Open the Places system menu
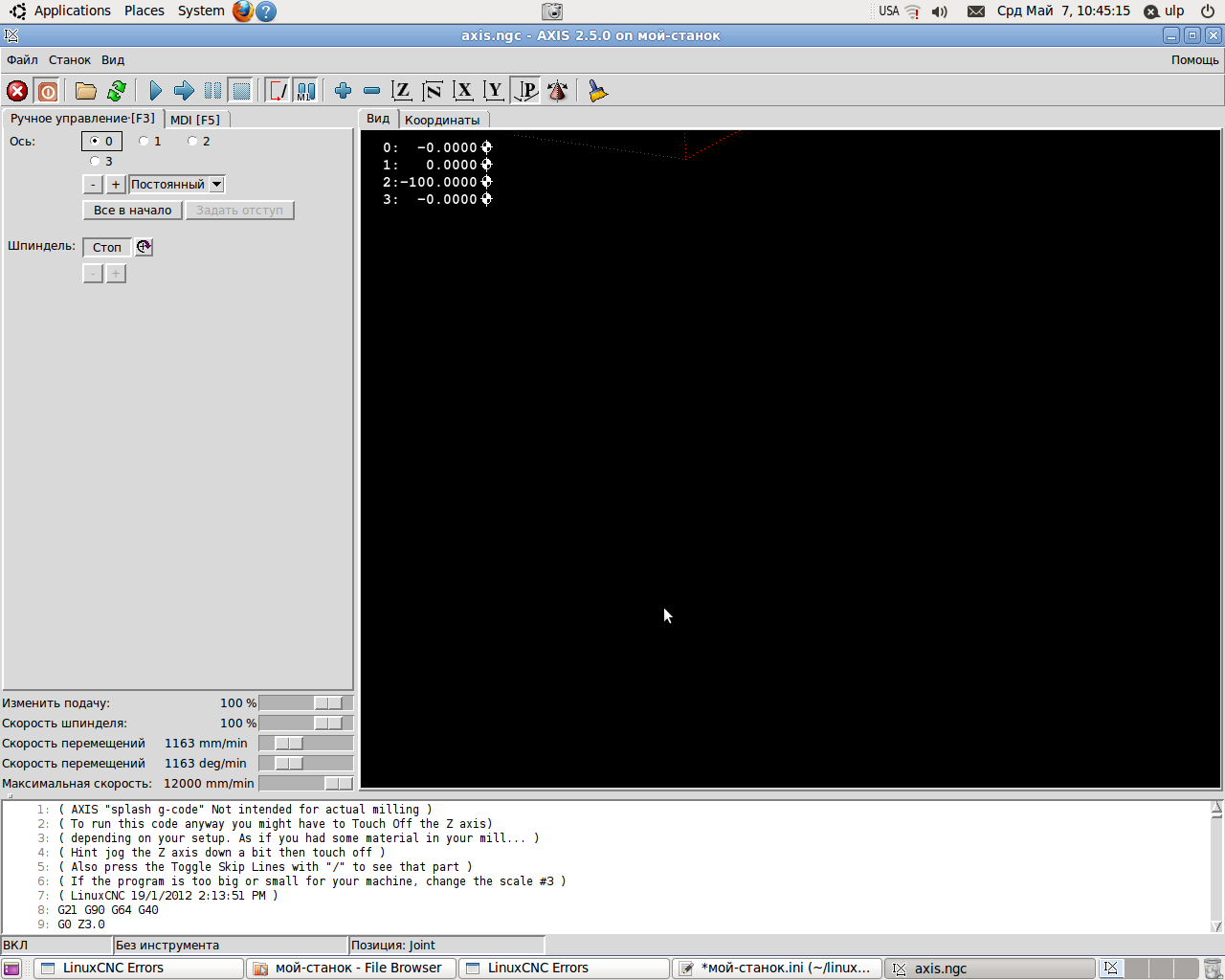Viewport: 1225px width, 980px height. (145, 11)
